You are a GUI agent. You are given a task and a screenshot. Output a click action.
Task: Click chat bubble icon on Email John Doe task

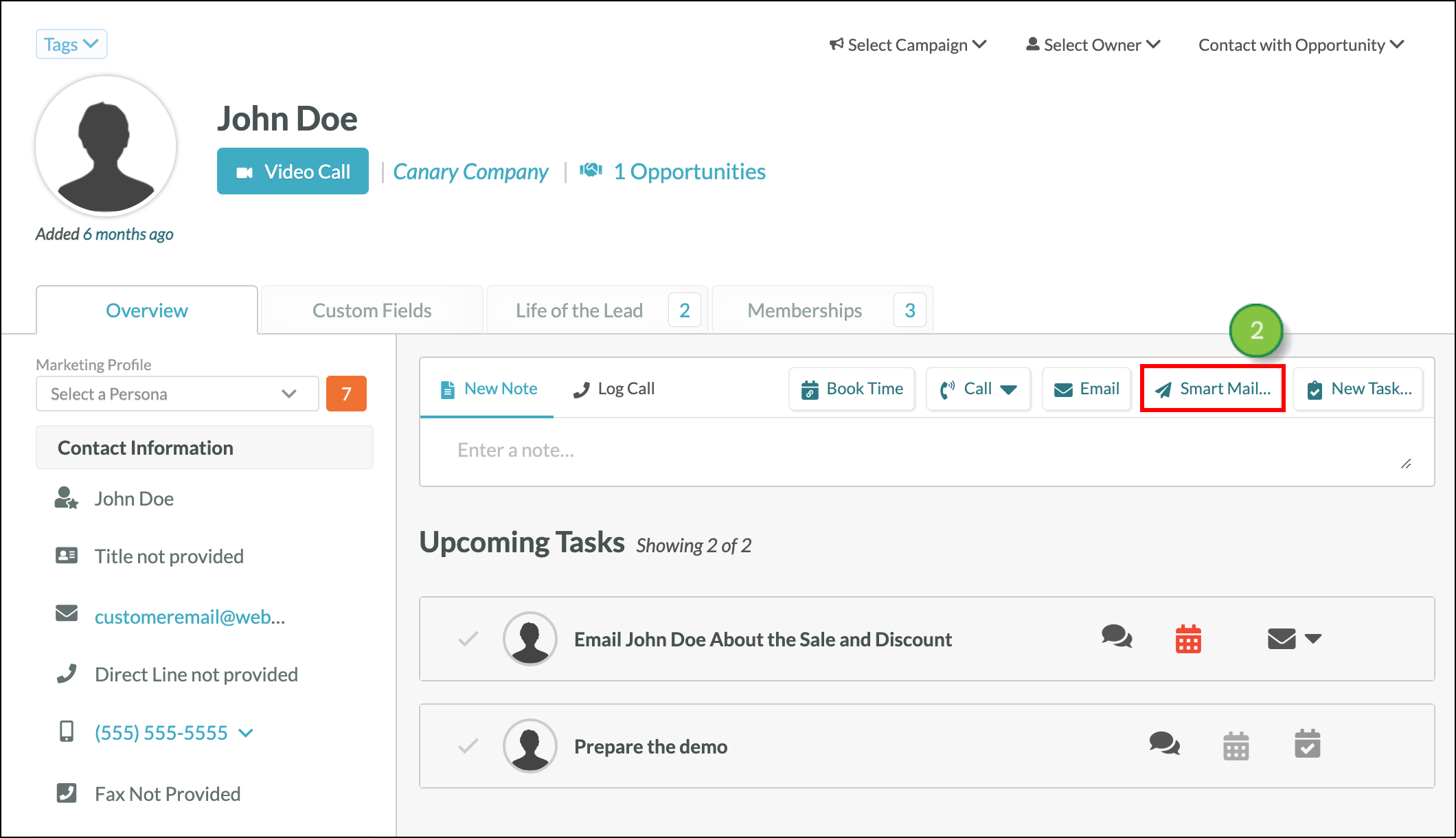point(1115,639)
